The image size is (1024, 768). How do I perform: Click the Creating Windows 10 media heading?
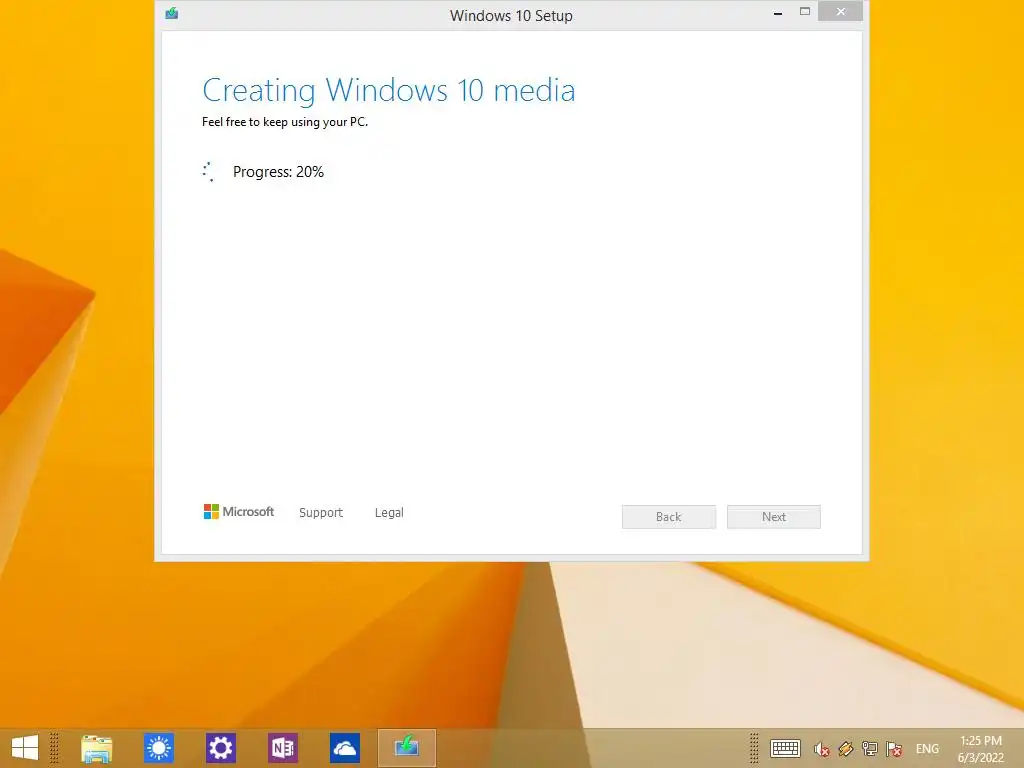pos(389,90)
